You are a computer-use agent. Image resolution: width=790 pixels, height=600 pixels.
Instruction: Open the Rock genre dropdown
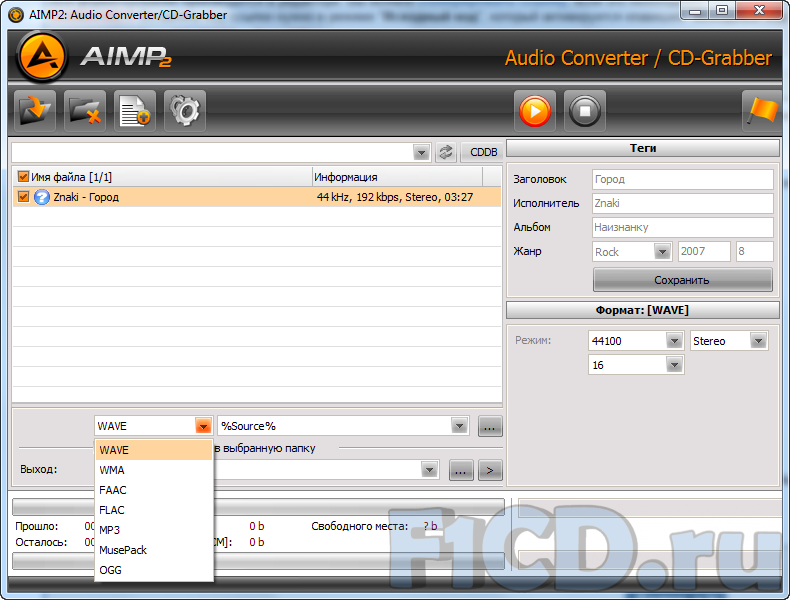click(662, 251)
